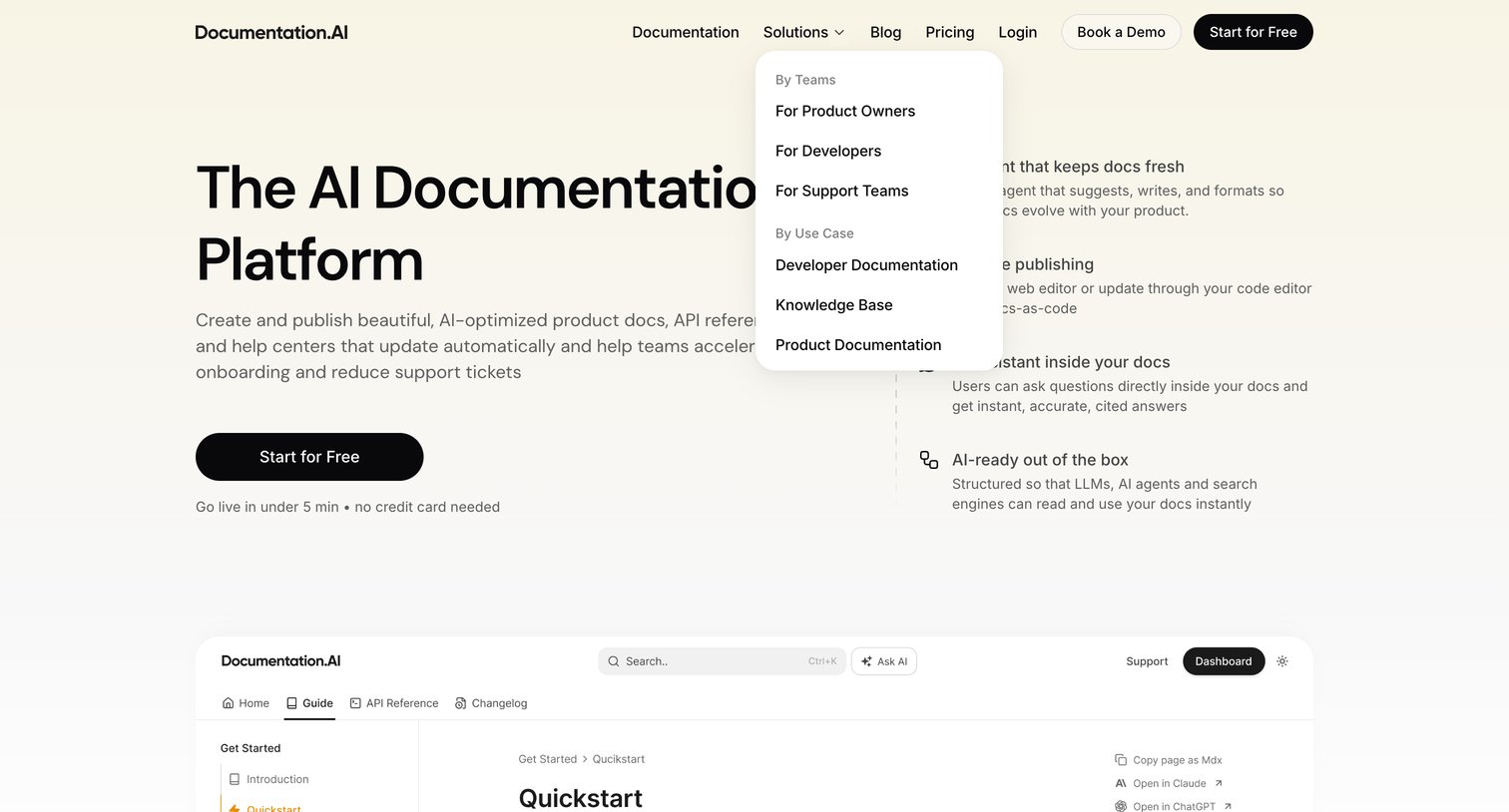Switch to the Home tab
Viewport: 1509px width, 812px height.
tap(246, 703)
